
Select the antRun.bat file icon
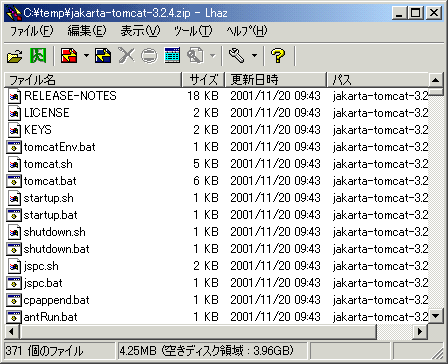coord(14,317)
